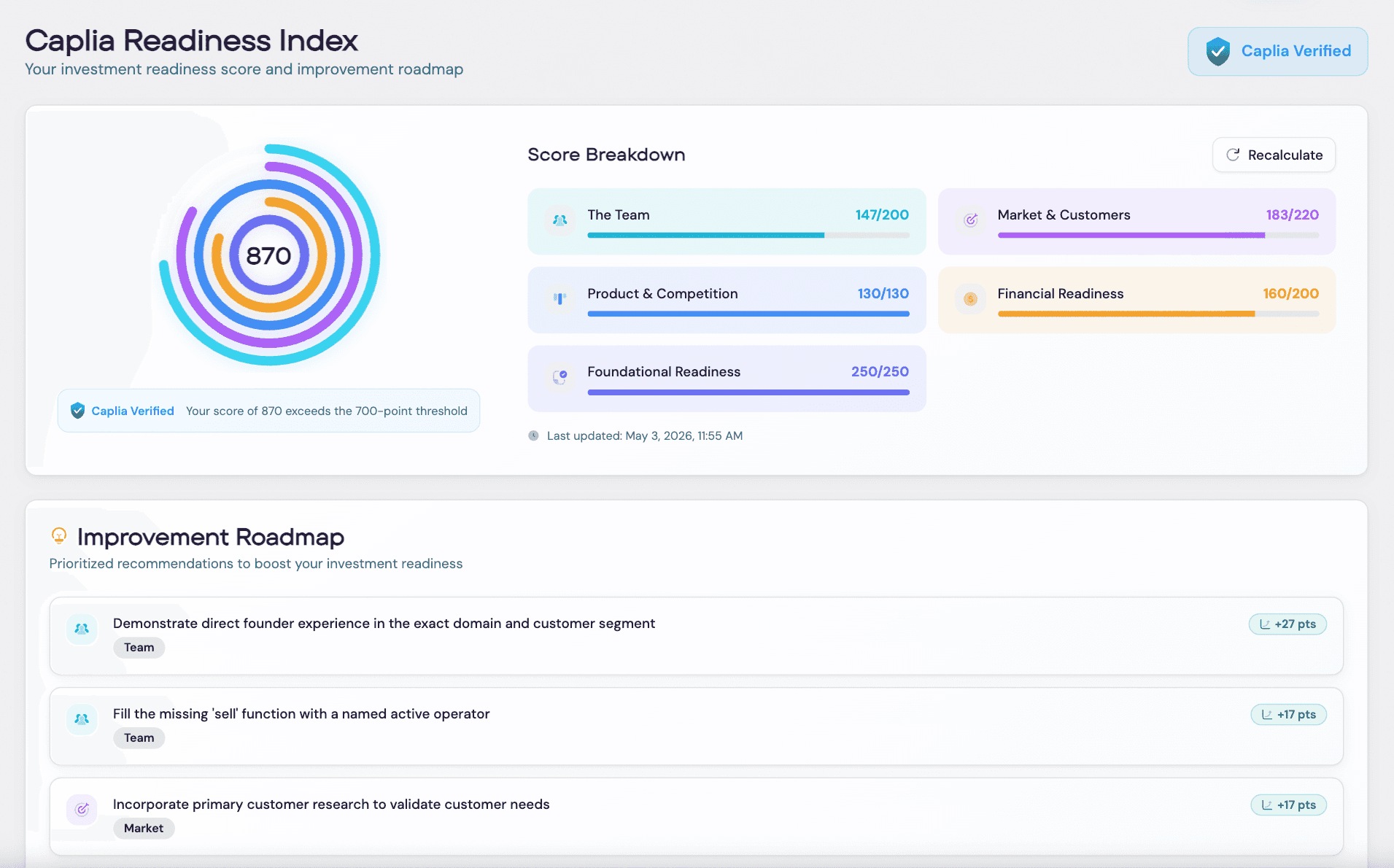The width and height of the screenshot is (1394, 868).
Task: Click the Last updated timestamp text
Action: point(645,436)
